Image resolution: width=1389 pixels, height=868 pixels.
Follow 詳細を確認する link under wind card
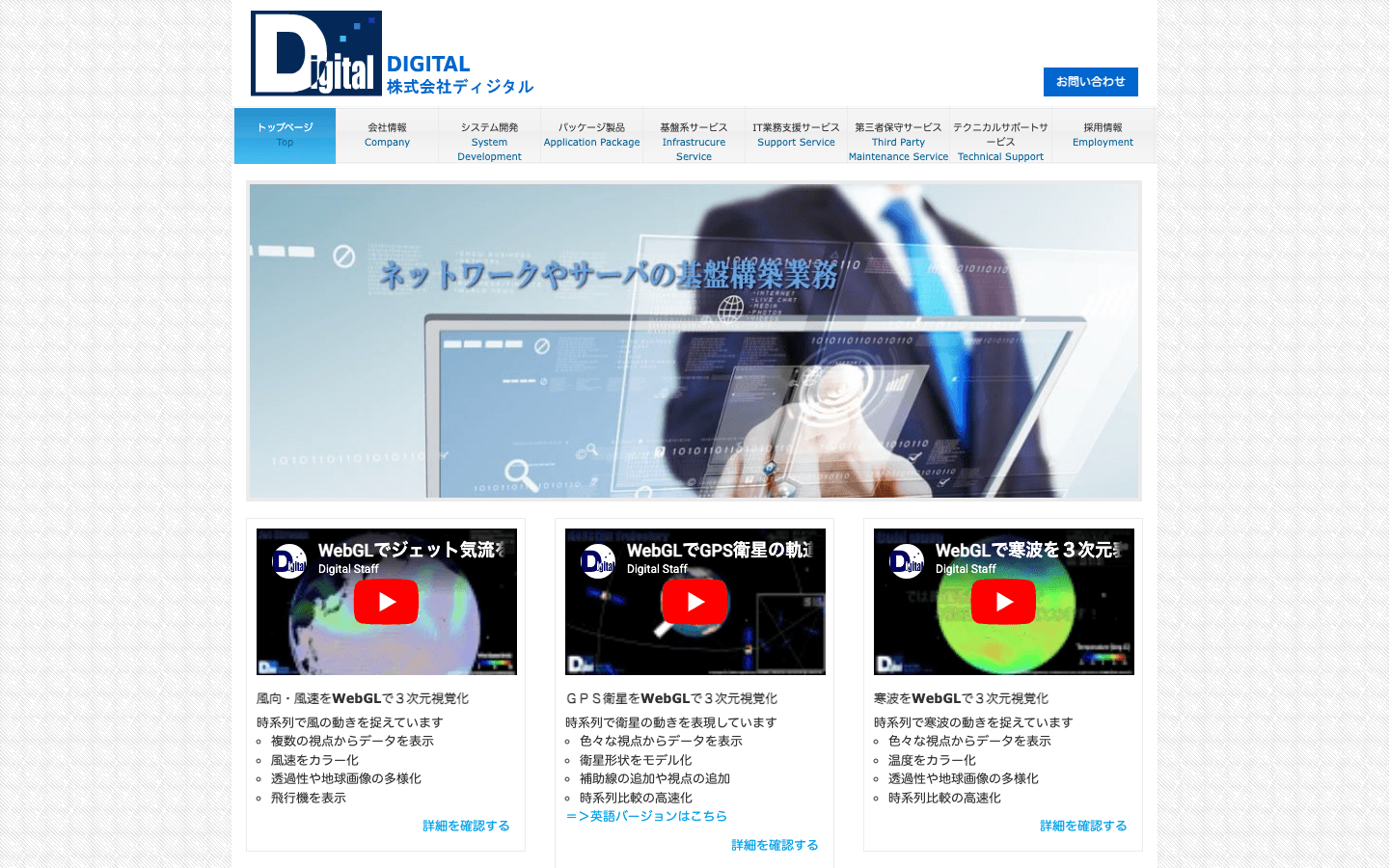(466, 826)
